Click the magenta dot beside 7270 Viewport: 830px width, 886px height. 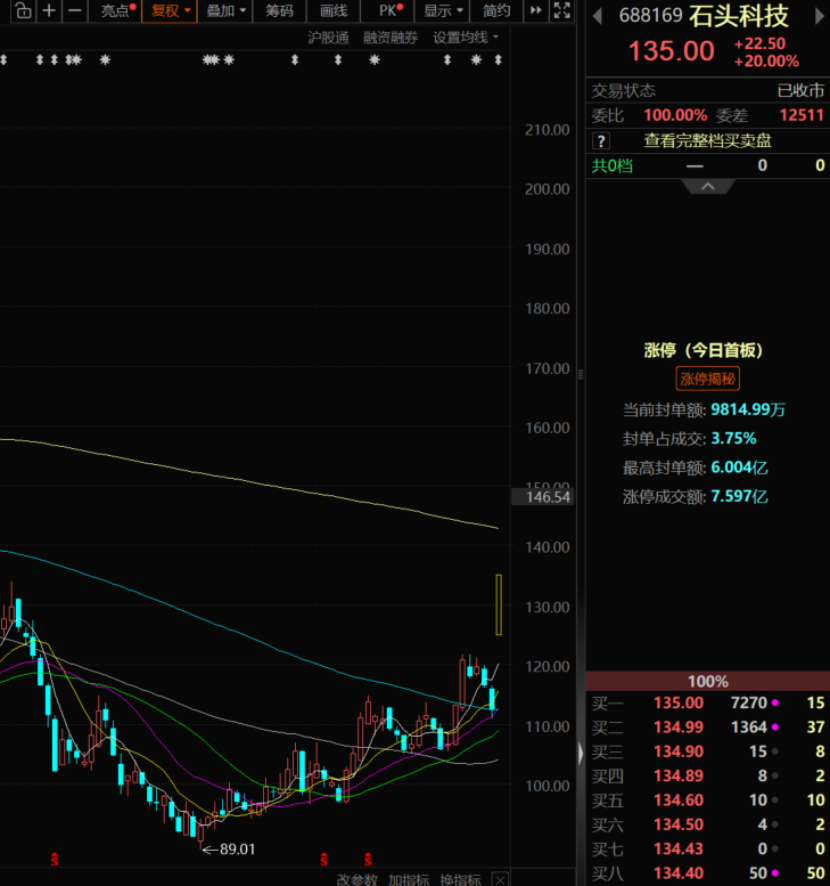(x=775, y=703)
